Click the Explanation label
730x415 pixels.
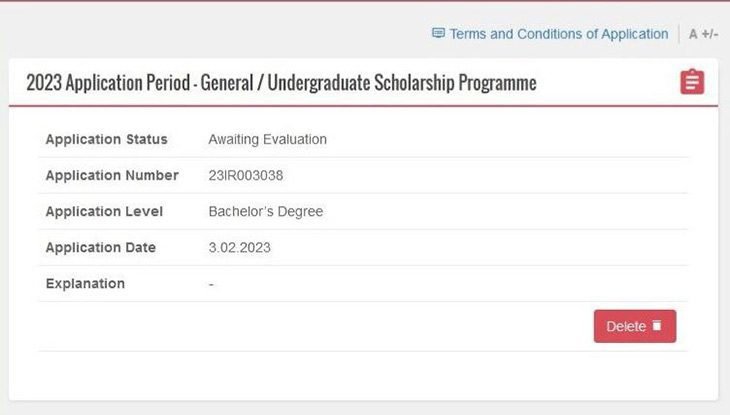[x=85, y=283]
